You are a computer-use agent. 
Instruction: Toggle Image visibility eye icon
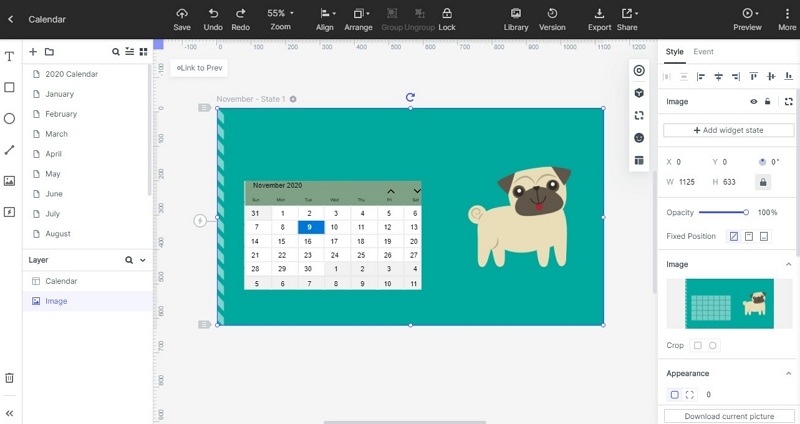[754, 102]
